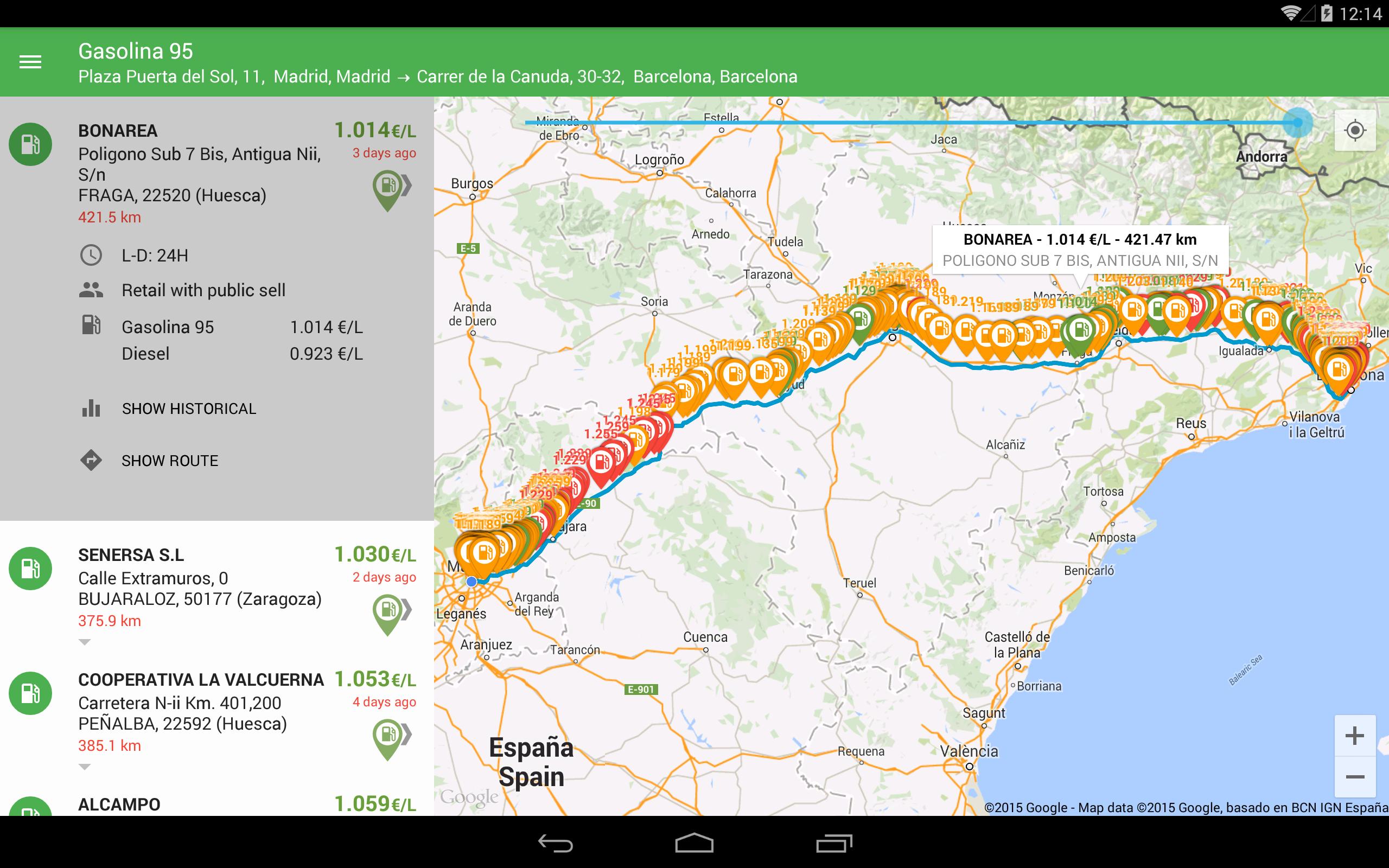Select the green marker near Zaragoza on map
This screenshot has height=868, width=1389.
(x=859, y=322)
